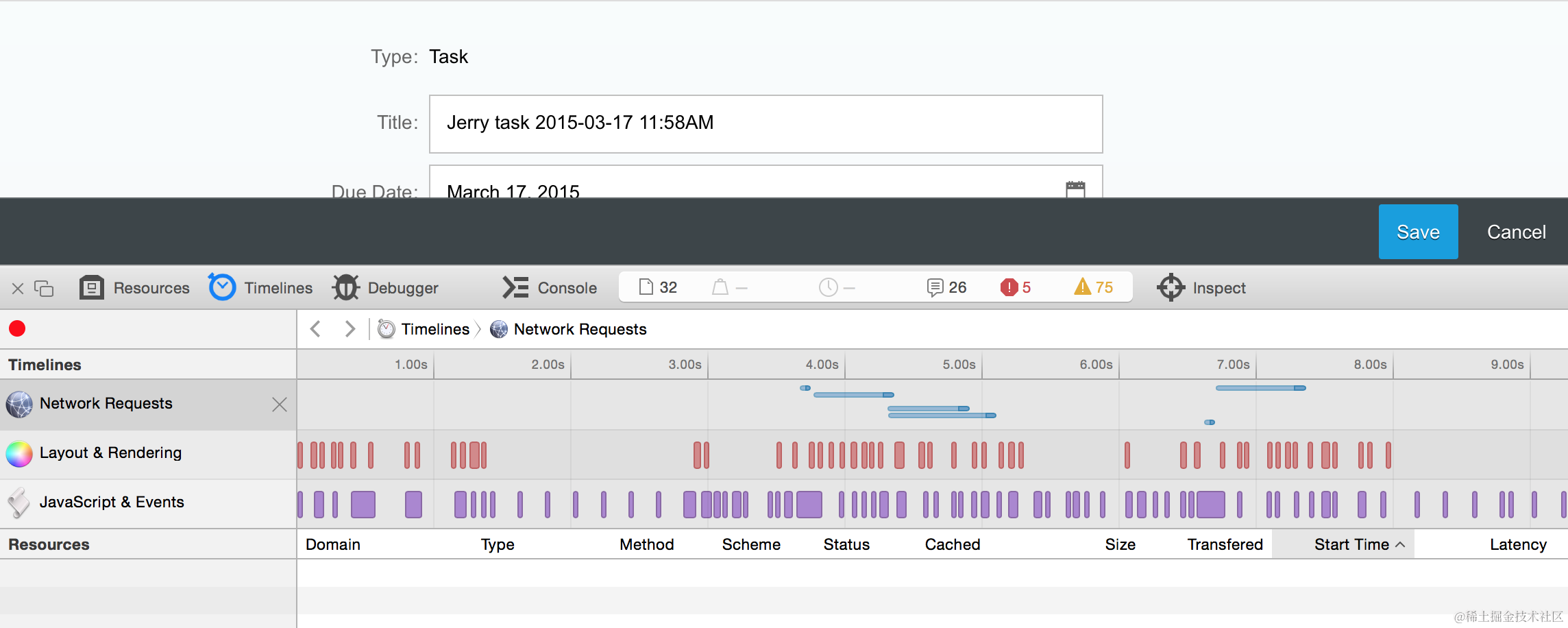Click inside the Title input field
Viewport: 1568px width, 628px height.
(764, 123)
